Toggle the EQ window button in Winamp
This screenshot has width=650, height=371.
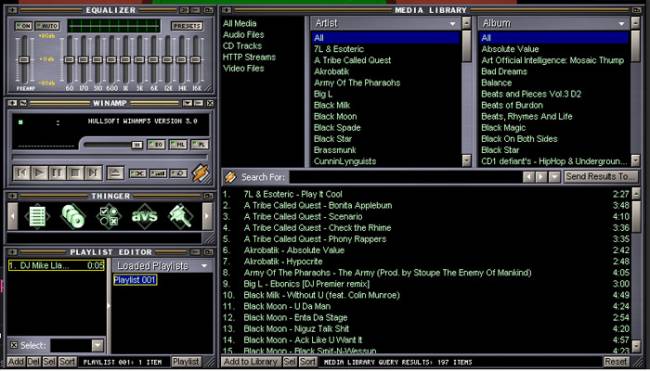(156, 145)
